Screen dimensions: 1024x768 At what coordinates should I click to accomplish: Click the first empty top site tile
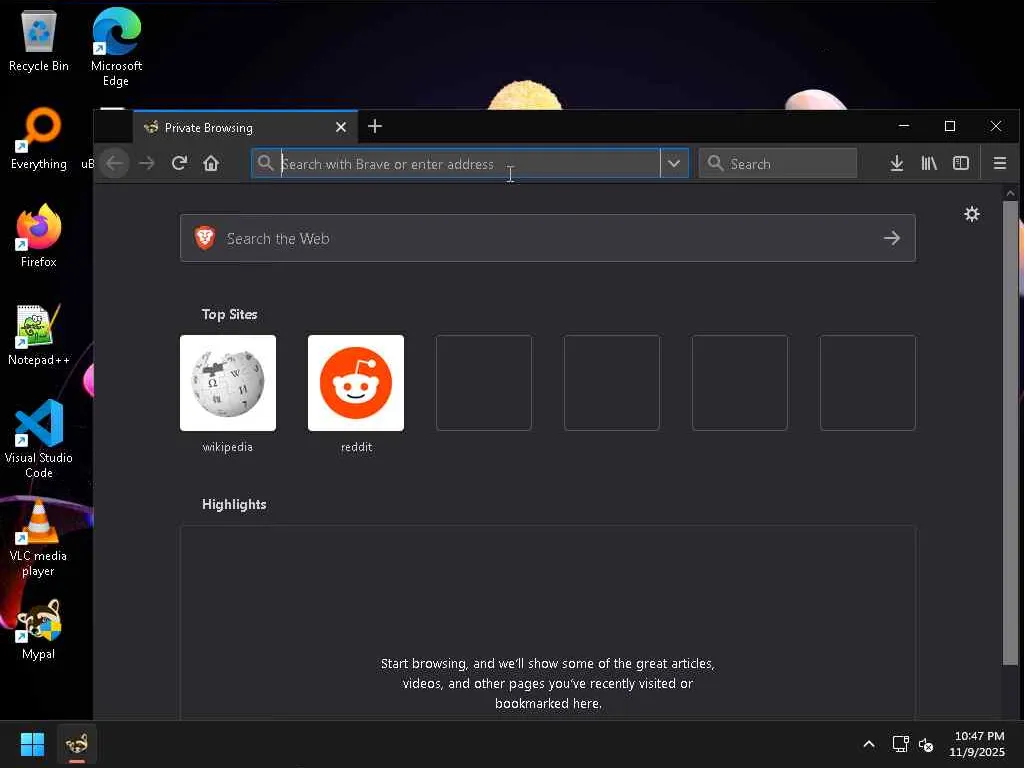(x=484, y=383)
